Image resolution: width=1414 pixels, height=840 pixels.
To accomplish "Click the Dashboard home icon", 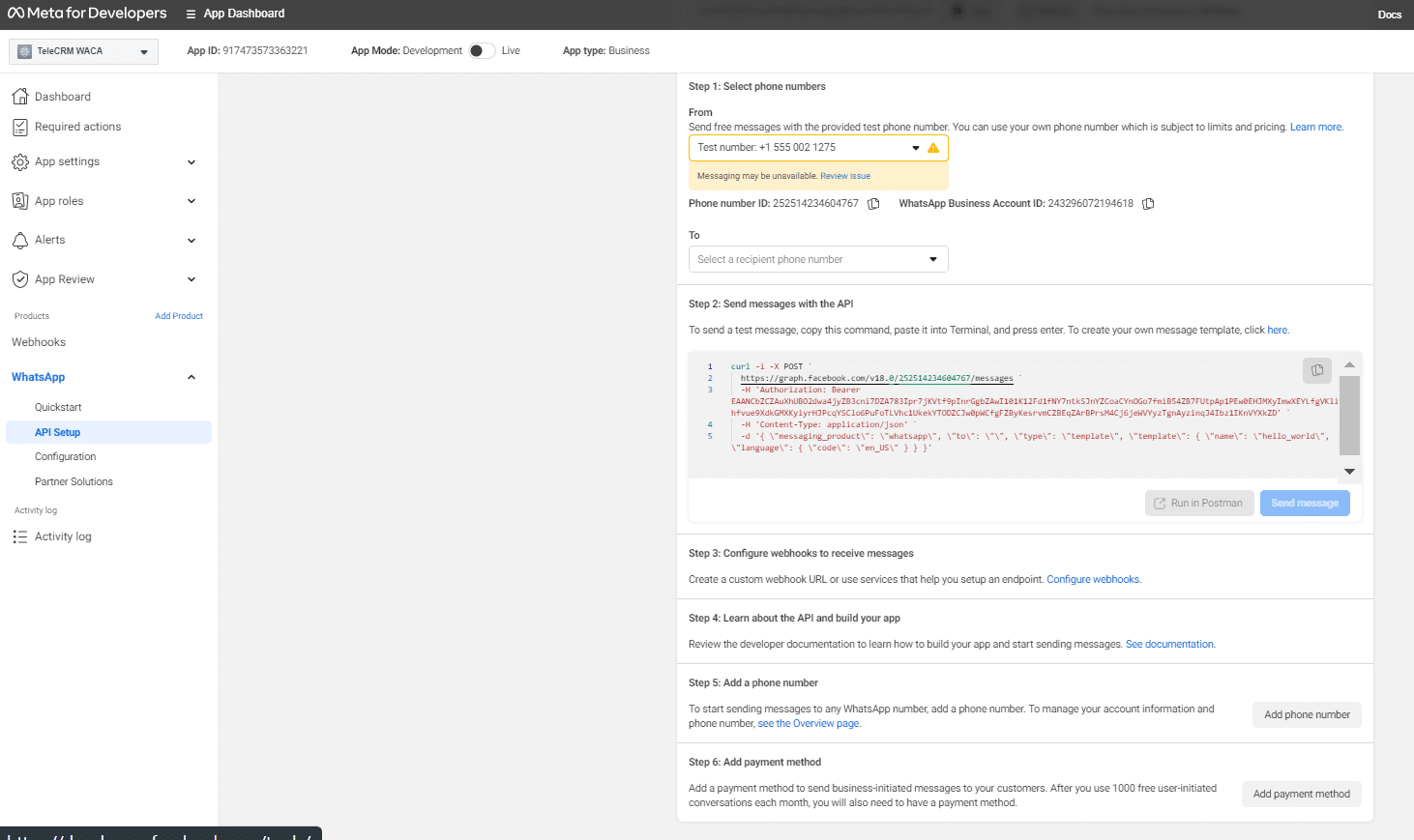I will click(x=20, y=97).
